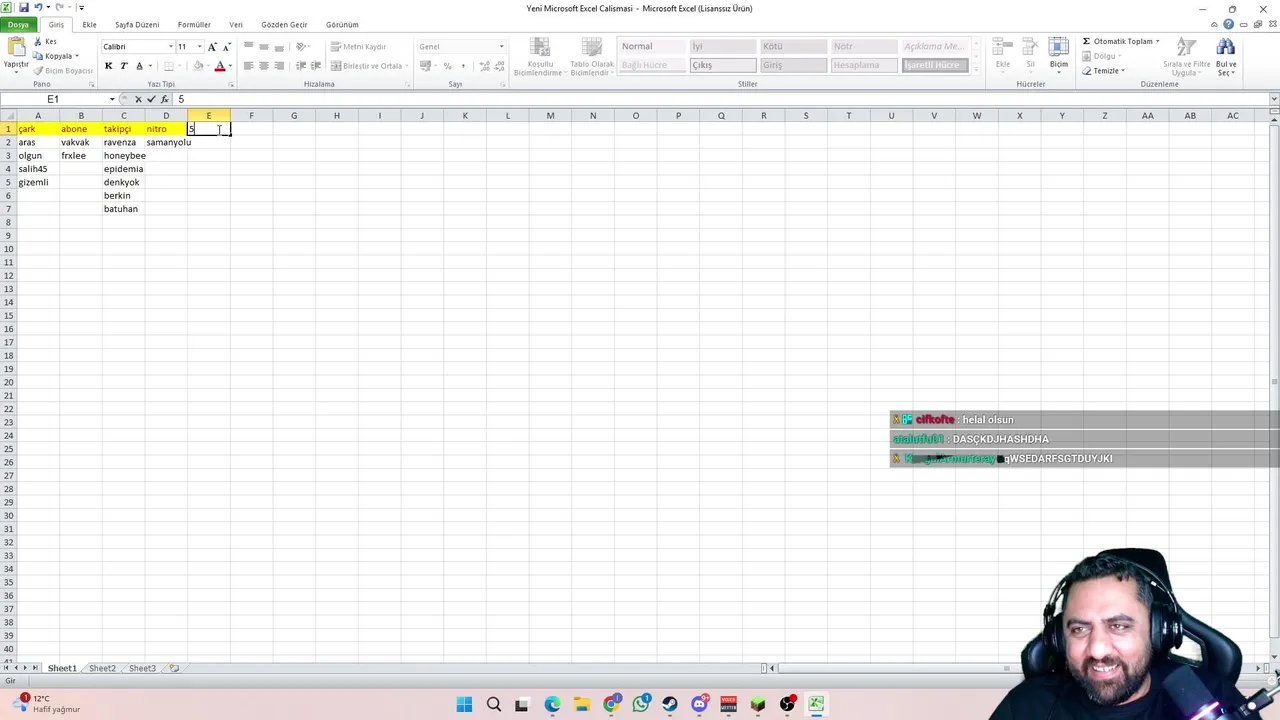Apply the İşaretli Hücre cell style
The width and height of the screenshot is (1280, 720).
click(x=934, y=65)
